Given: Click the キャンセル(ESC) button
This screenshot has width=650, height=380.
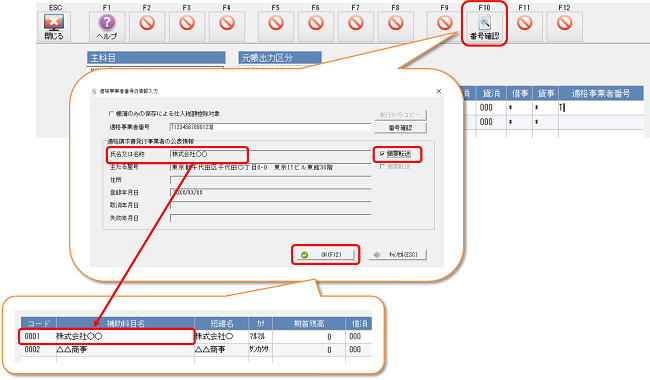Looking at the screenshot, I should pos(398,254).
